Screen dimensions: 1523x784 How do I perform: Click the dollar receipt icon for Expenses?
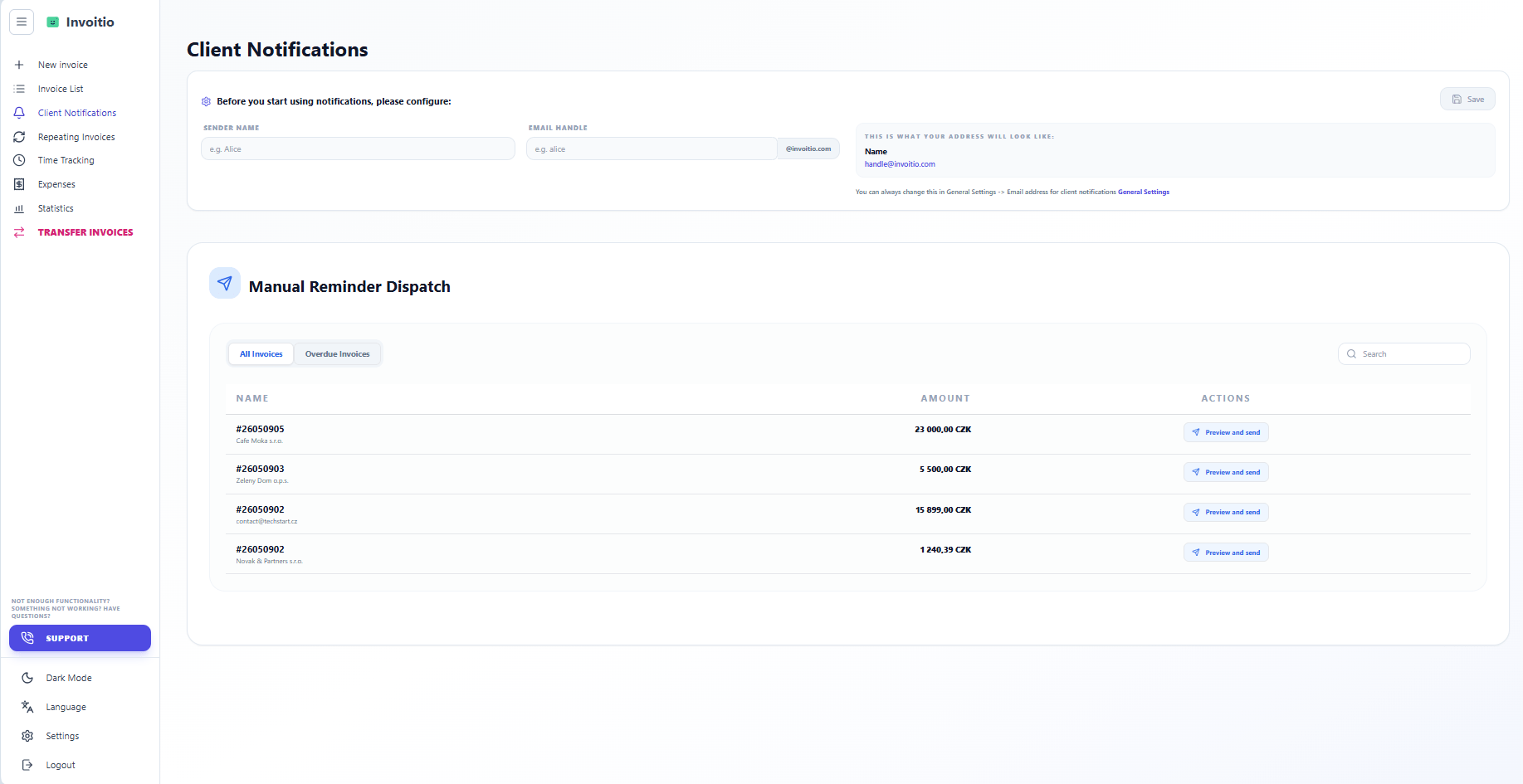tap(19, 184)
